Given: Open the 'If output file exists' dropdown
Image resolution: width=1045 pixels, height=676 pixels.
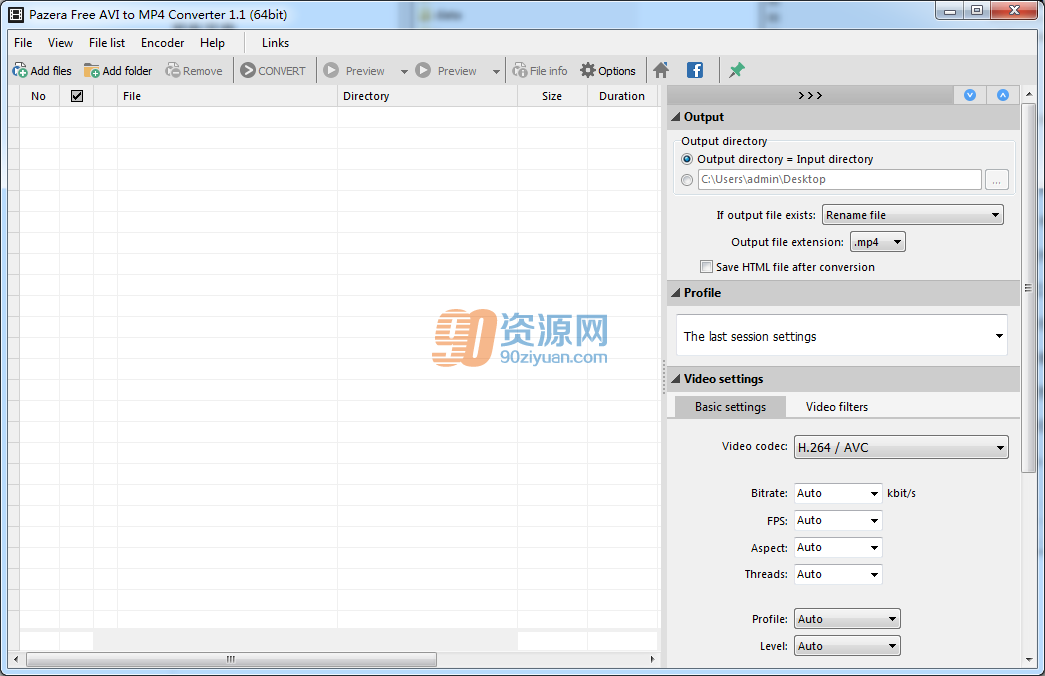Looking at the screenshot, I should tap(912, 215).
